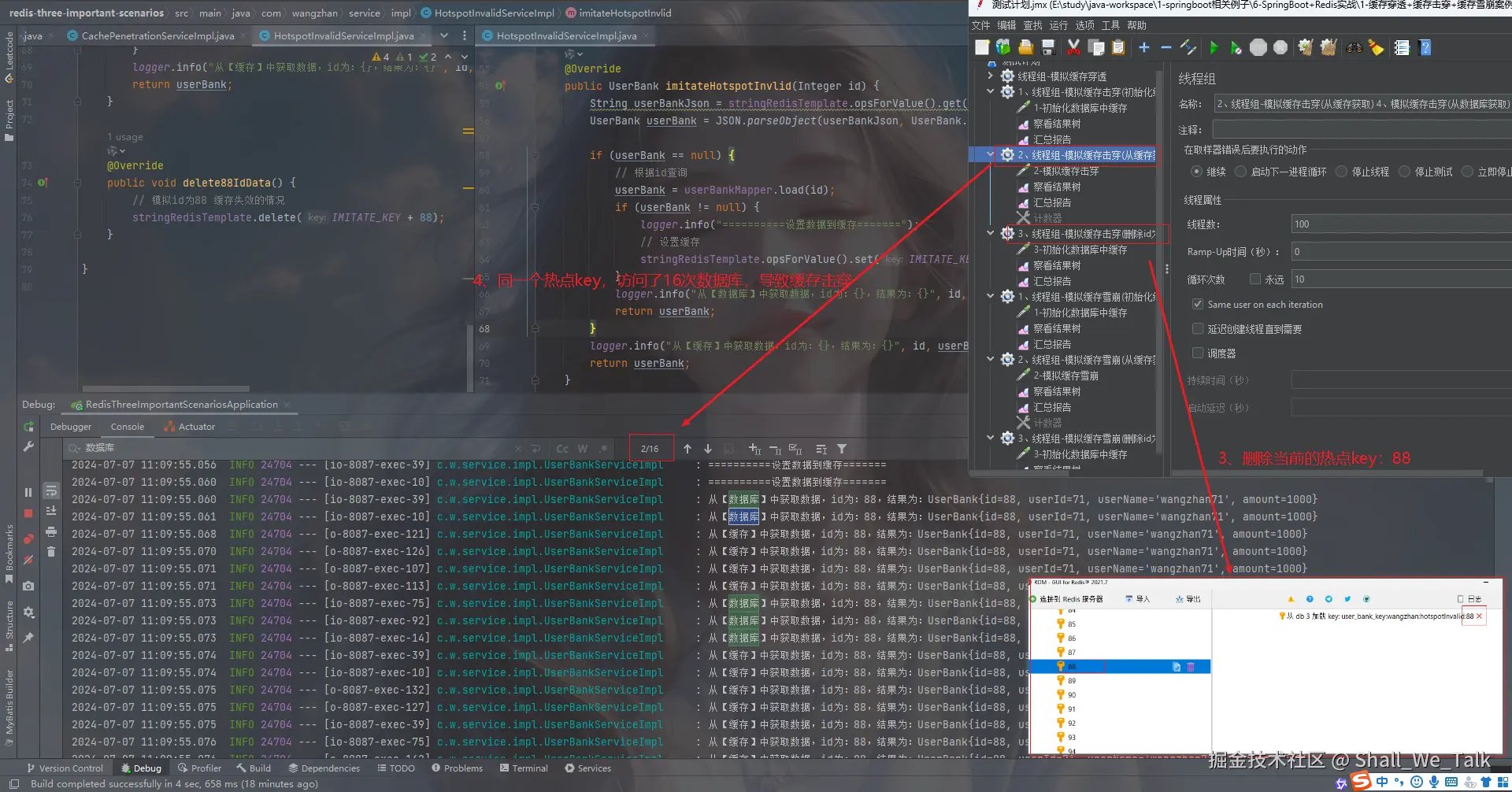
Task: Uncheck Same user on each iteration
Action: [x=1198, y=305]
